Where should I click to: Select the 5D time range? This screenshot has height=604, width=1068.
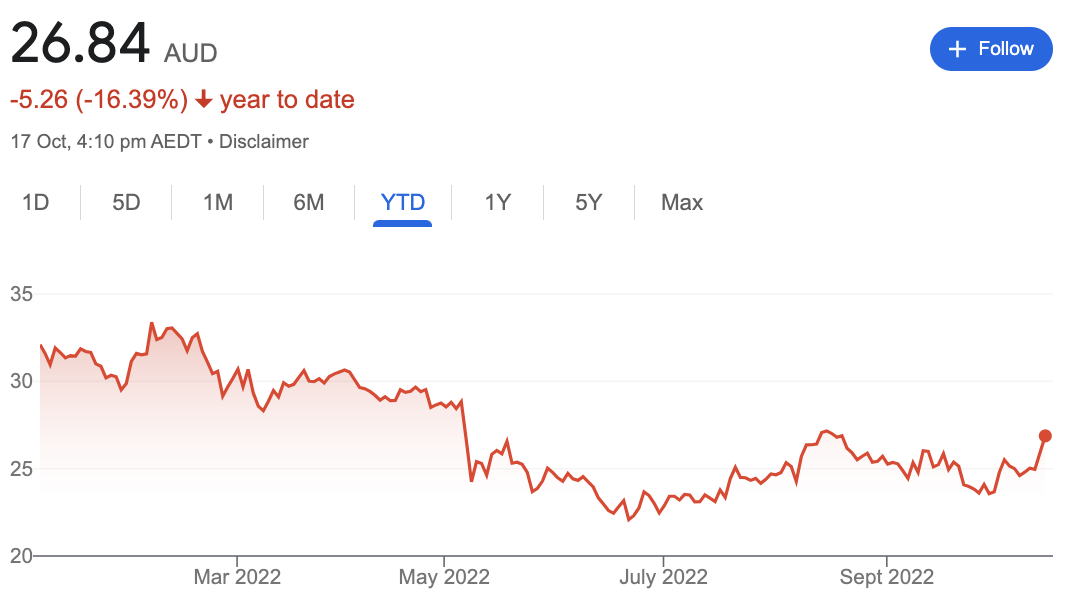[126, 202]
